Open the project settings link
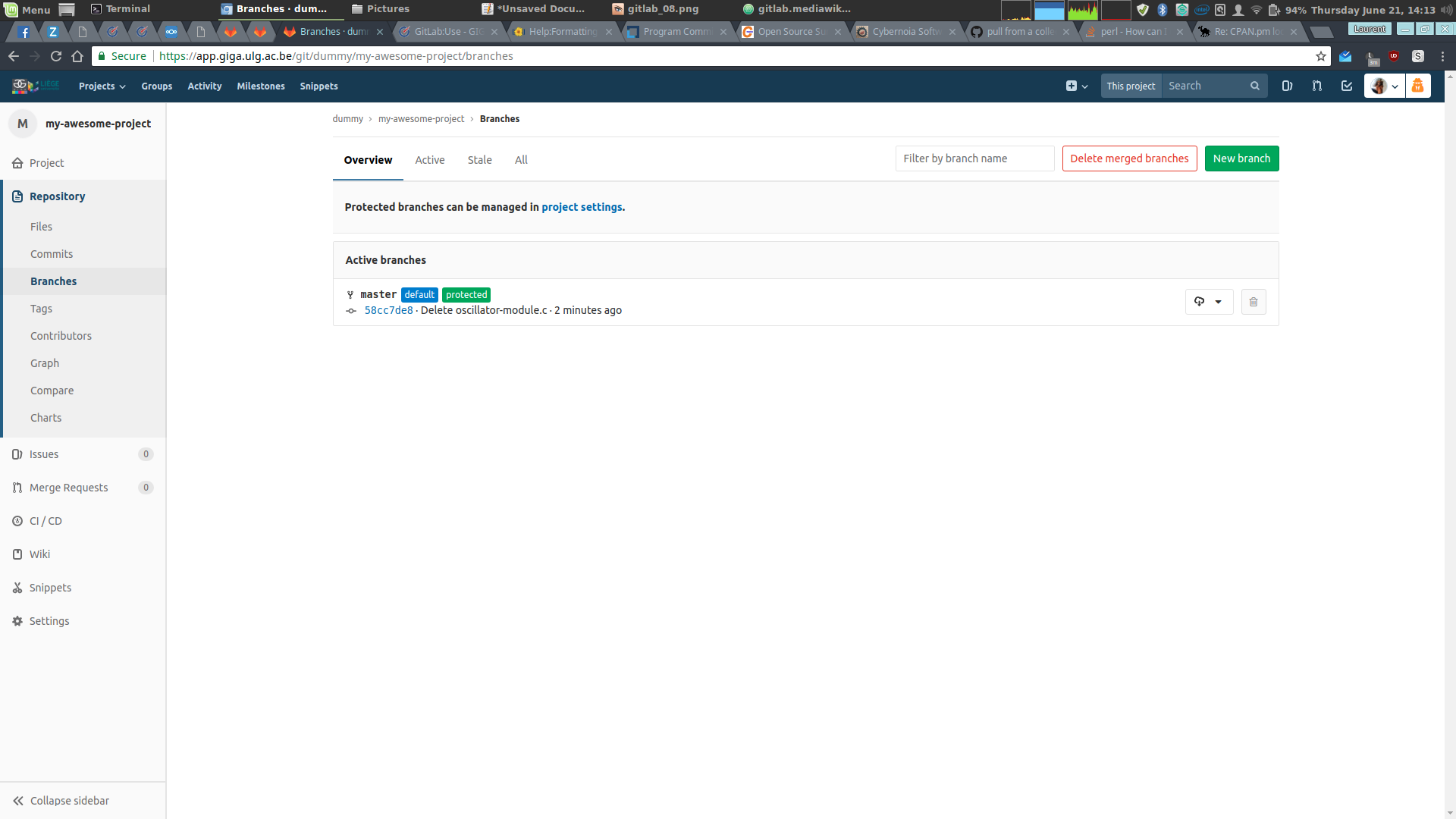This screenshot has height=819, width=1456. pyautogui.click(x=582, y=207)
